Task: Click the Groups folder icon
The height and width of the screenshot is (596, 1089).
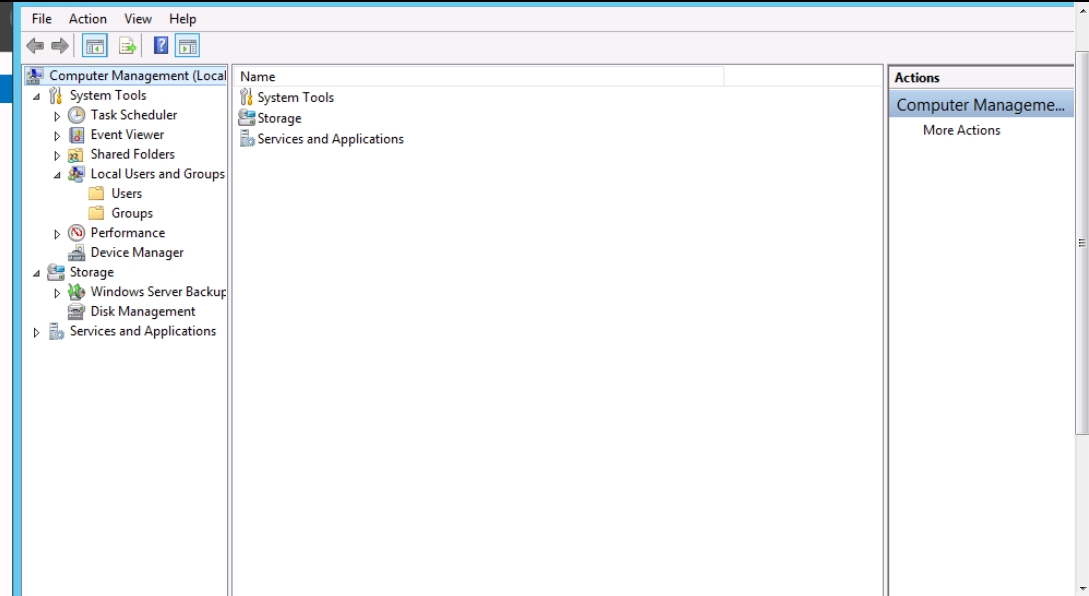Action: click(97, 213)
